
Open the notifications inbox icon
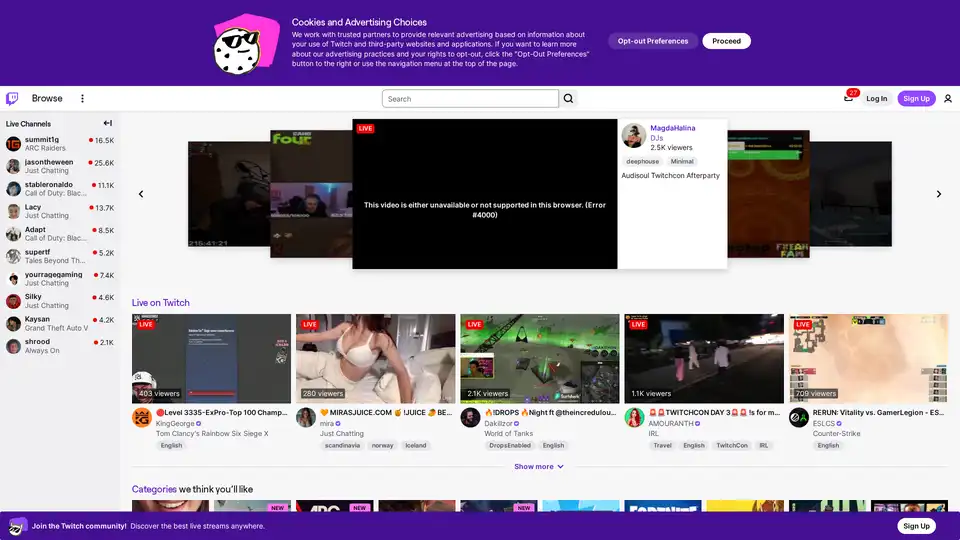pos(849,98)
